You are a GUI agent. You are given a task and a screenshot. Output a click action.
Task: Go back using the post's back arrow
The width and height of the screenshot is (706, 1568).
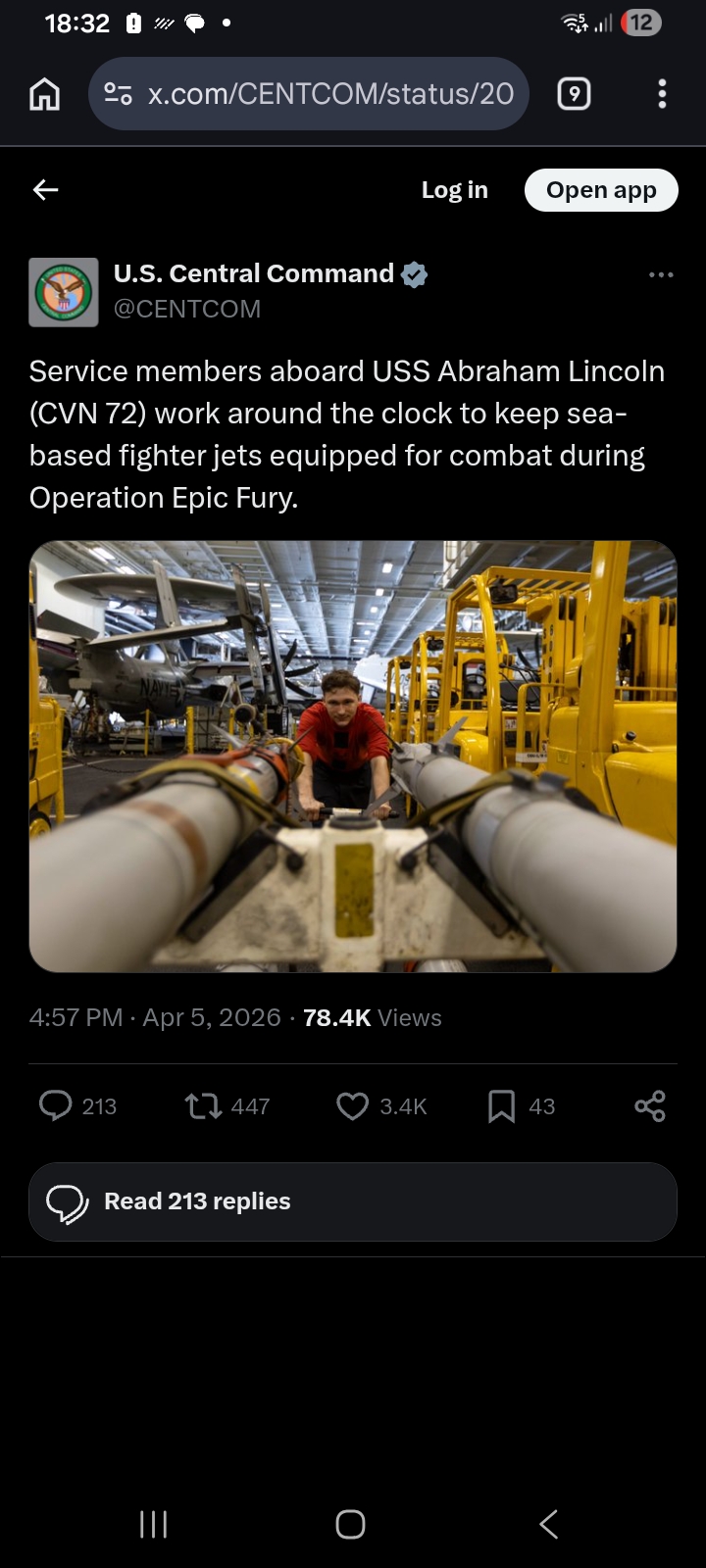pos(46,190)
